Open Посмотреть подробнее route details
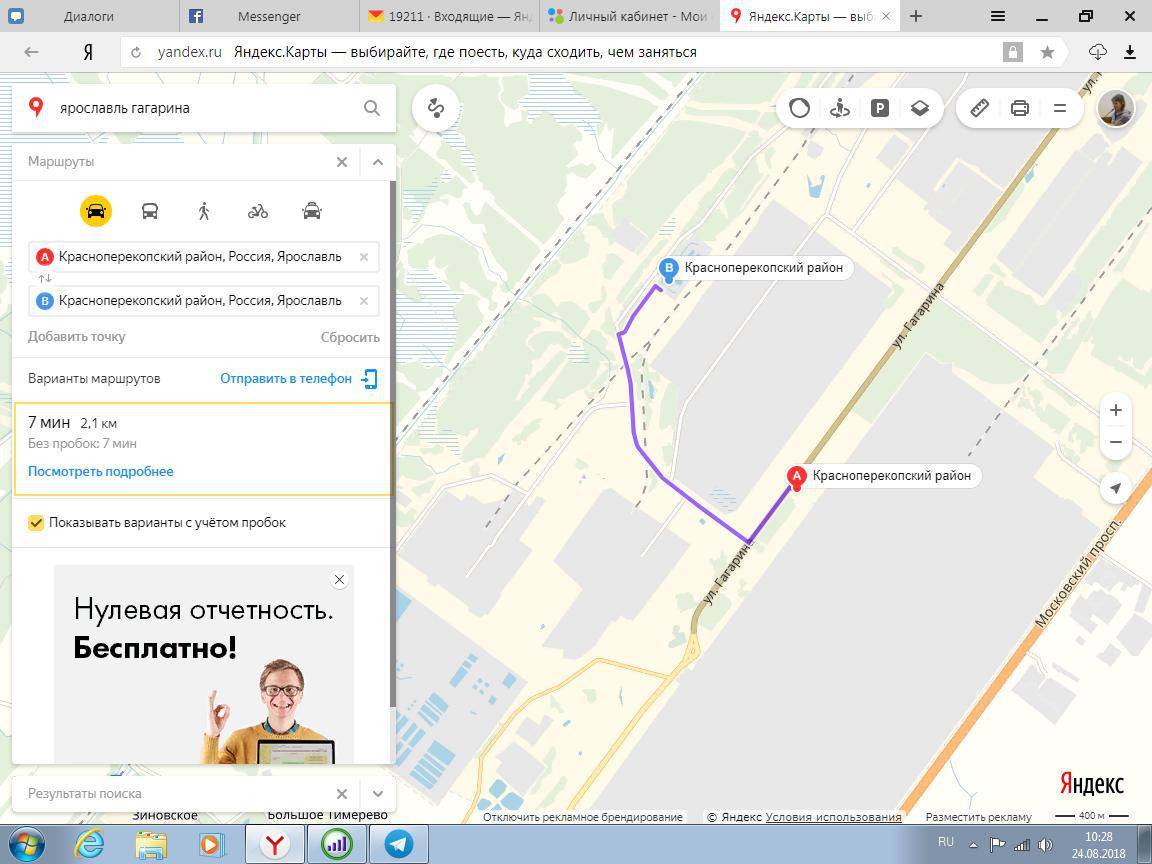This screenshot has height=864, width=1152. (101, 472)
